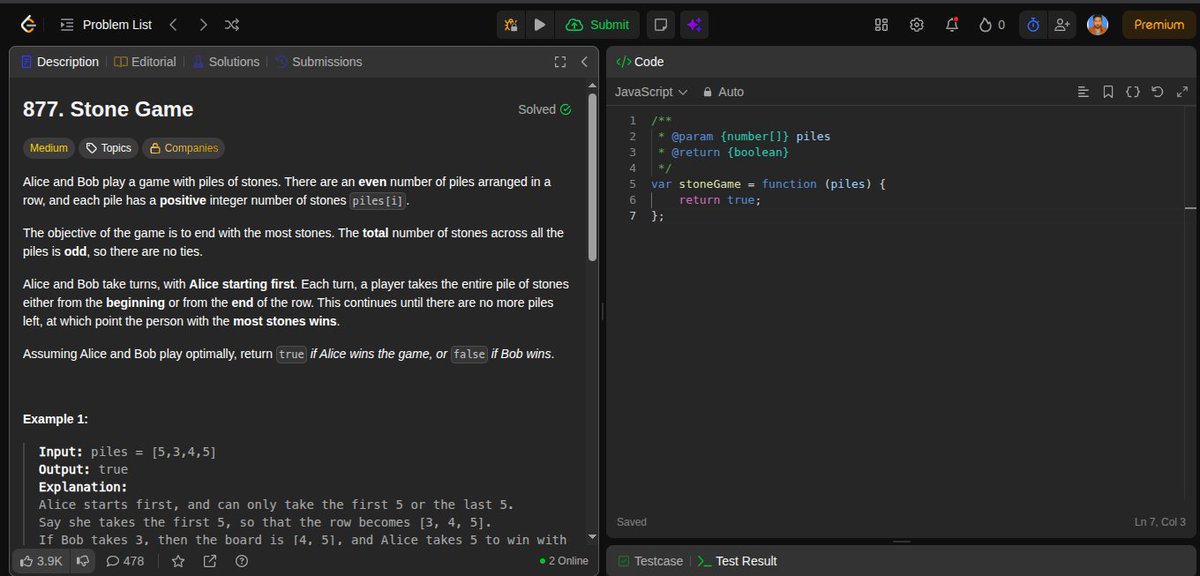The height and width of the screenshot is (576, 1200).
Task: Click the horizontal divider handle above Testcase
Action: 901,542
